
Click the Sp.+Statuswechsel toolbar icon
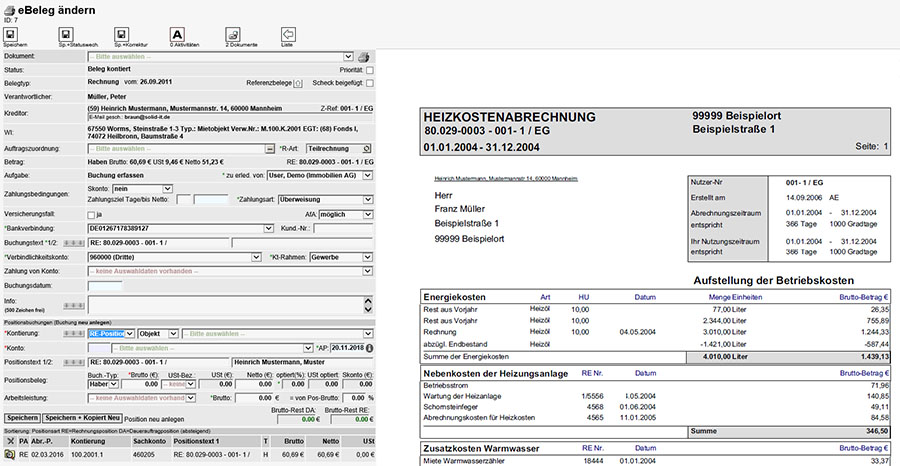tap(67, 34)
